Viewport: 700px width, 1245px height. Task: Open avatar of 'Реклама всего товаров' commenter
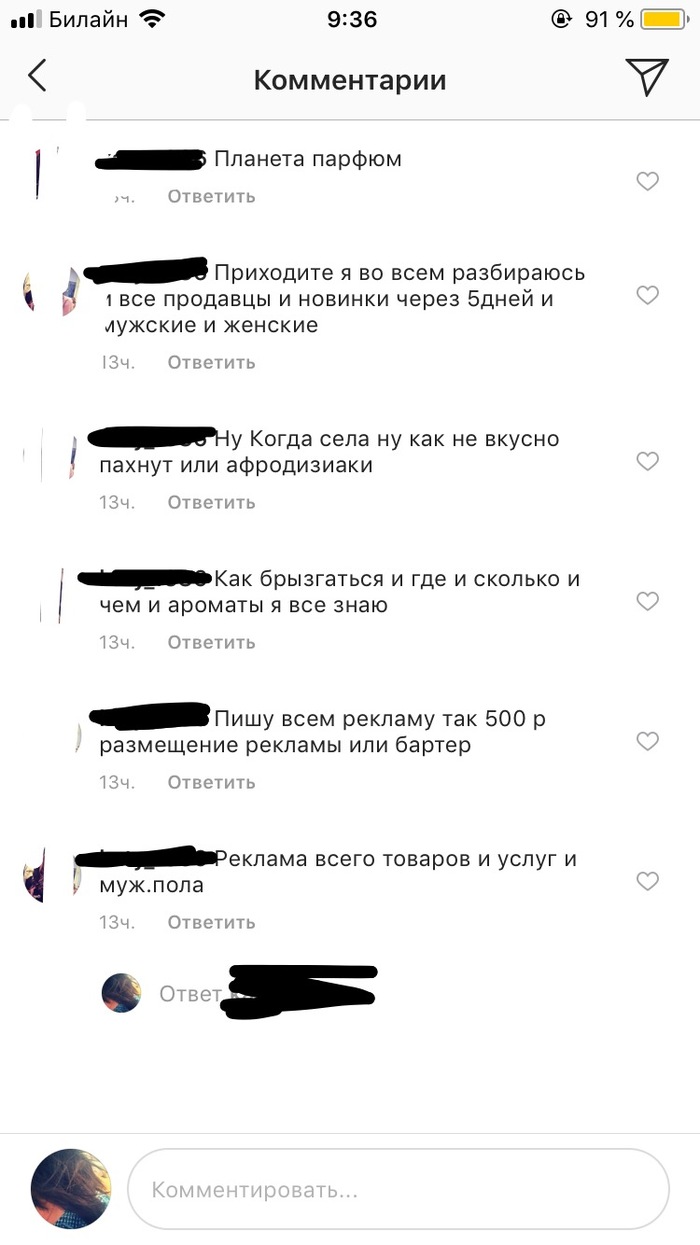point(50,877)
